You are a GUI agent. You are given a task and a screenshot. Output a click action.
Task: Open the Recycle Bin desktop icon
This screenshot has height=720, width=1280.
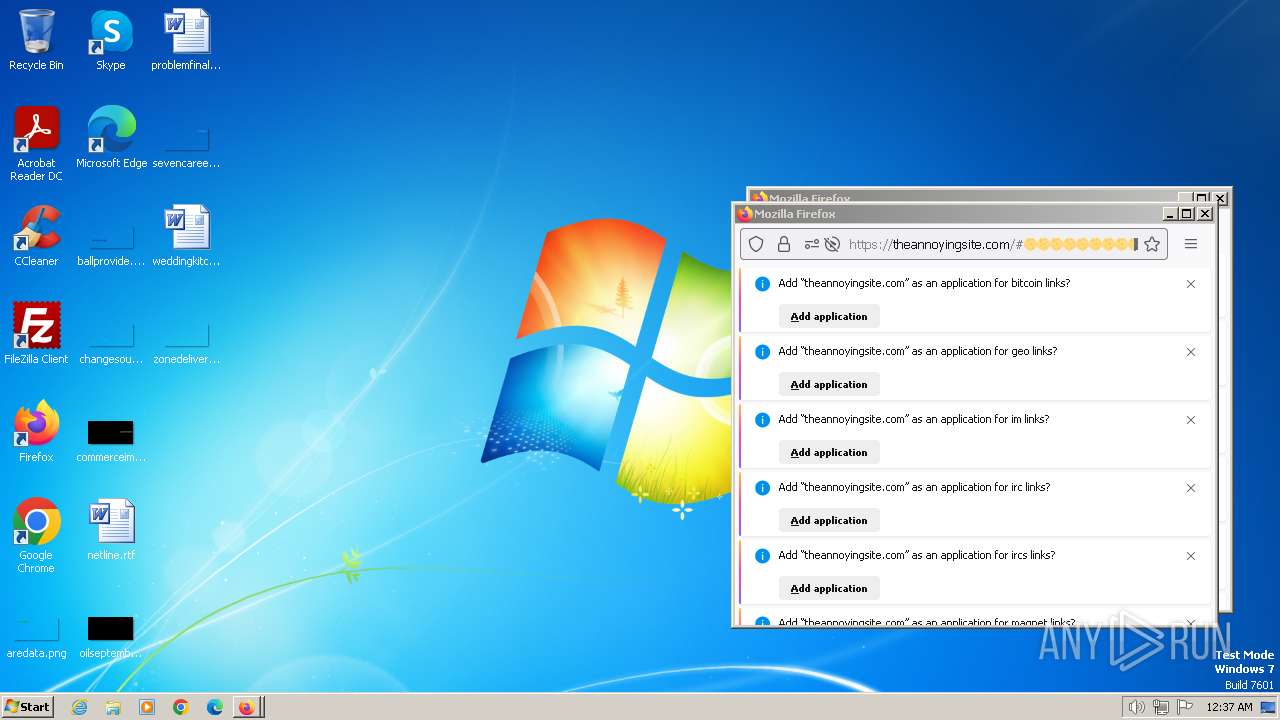(36, 40)
